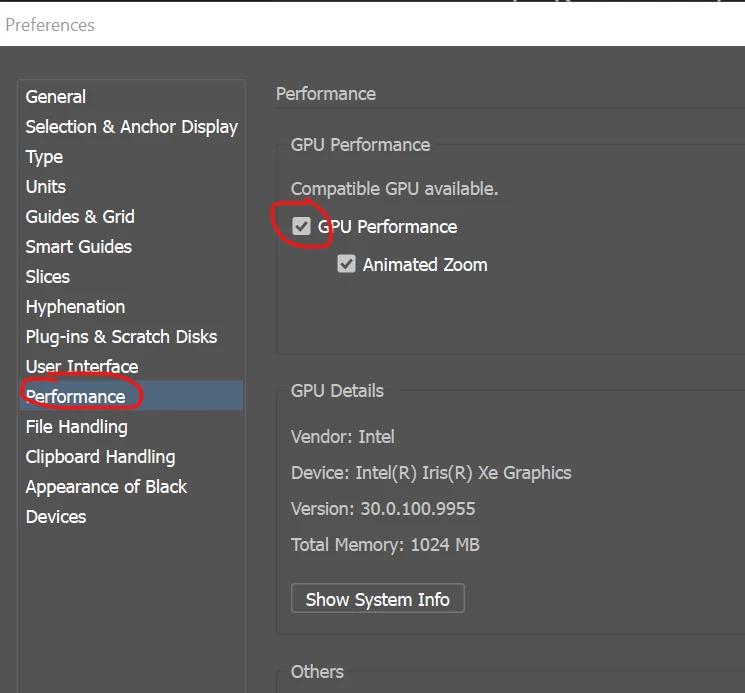Viewport: 745px width, 693px height.
Task: Switch to Guides & Grid settings
Action: coord(80,217)
